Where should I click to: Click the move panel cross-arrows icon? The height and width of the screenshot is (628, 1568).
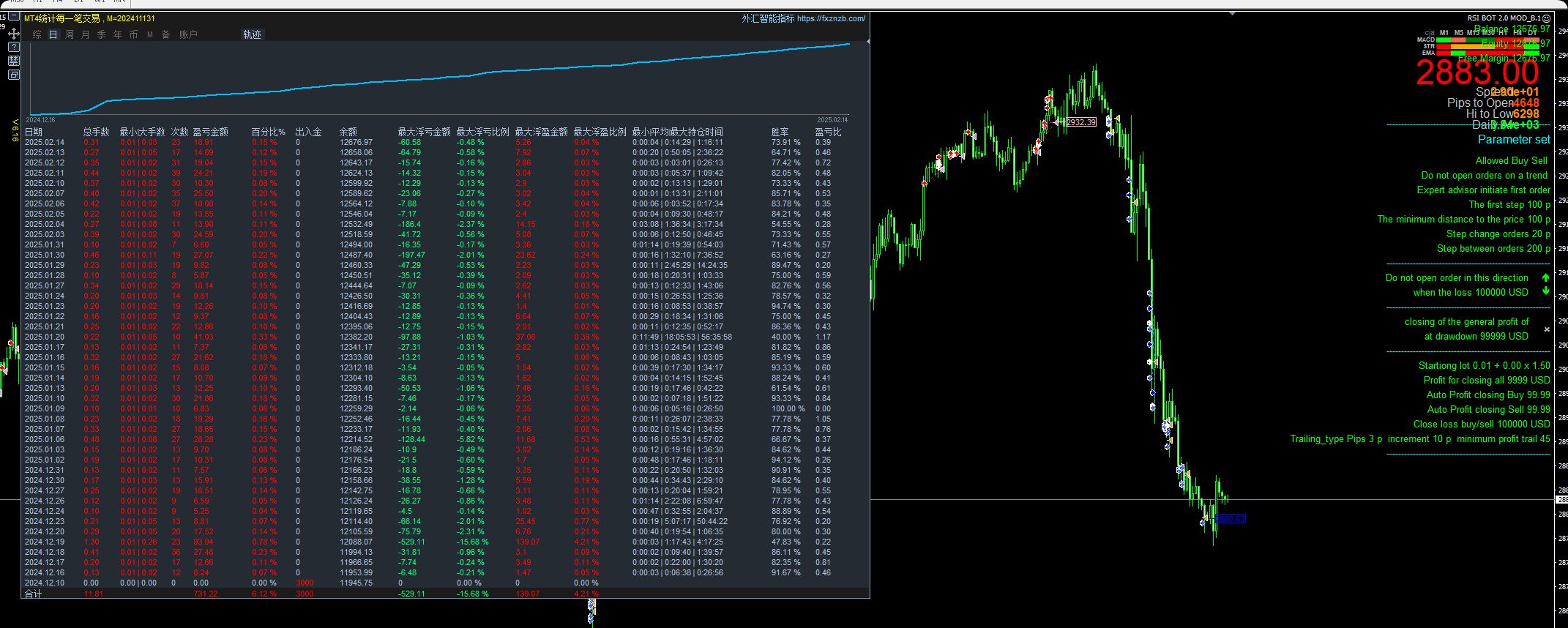point(14,34)
